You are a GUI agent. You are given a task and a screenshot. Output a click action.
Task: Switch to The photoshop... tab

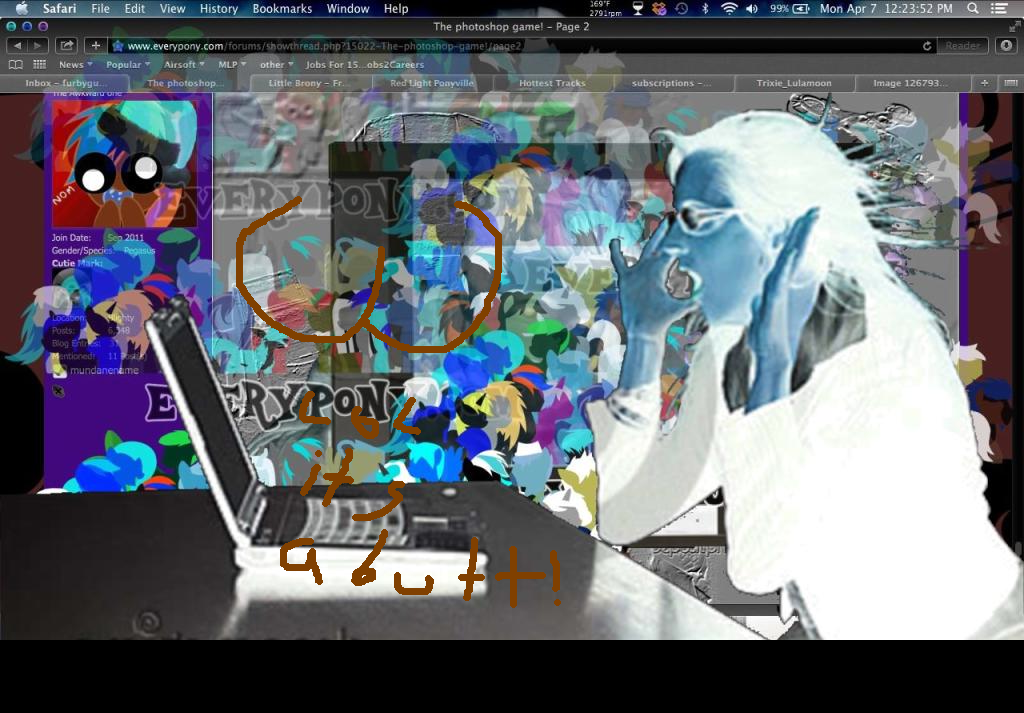(x=191, y=83)
